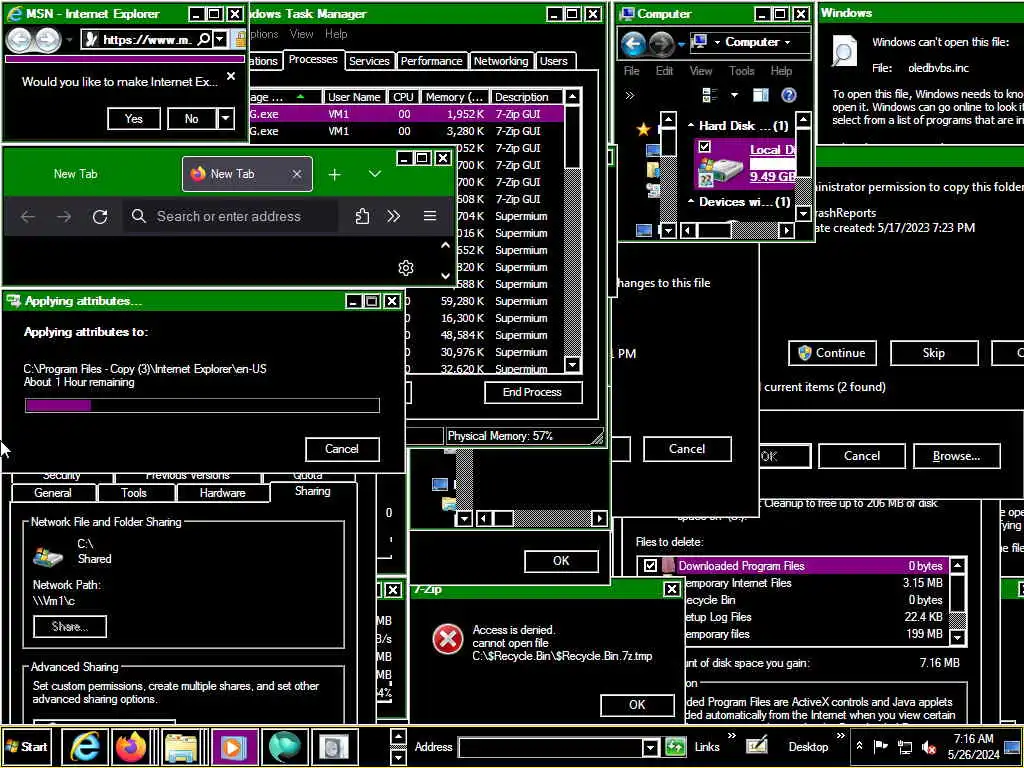The width and height of the screenshot is (1024, 768).
Task: Go forward in the Computer explorer window
Action: [661, 43]
